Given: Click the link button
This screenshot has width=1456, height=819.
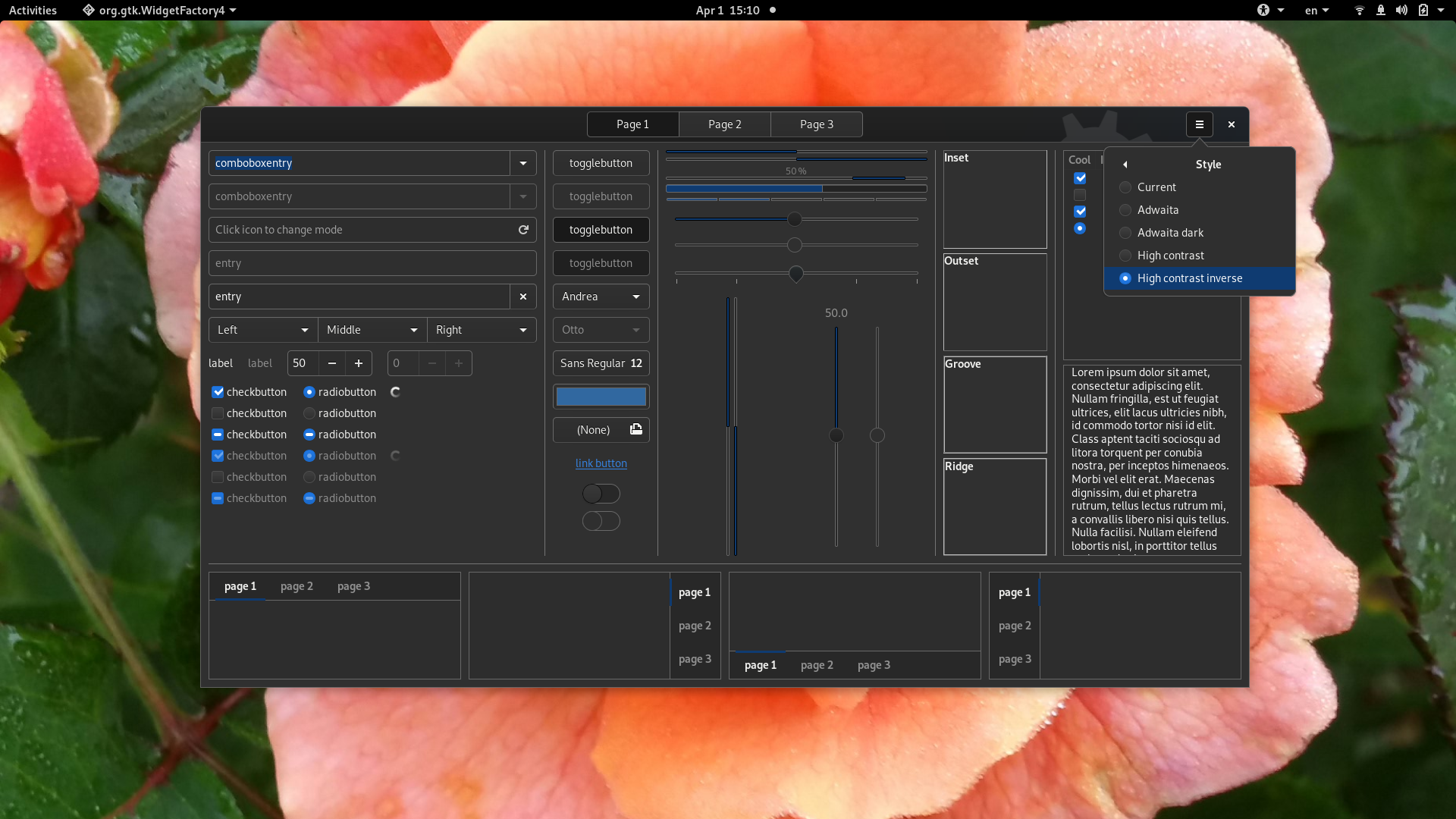Looking at the screenshot, I should [x=601, y=462].
